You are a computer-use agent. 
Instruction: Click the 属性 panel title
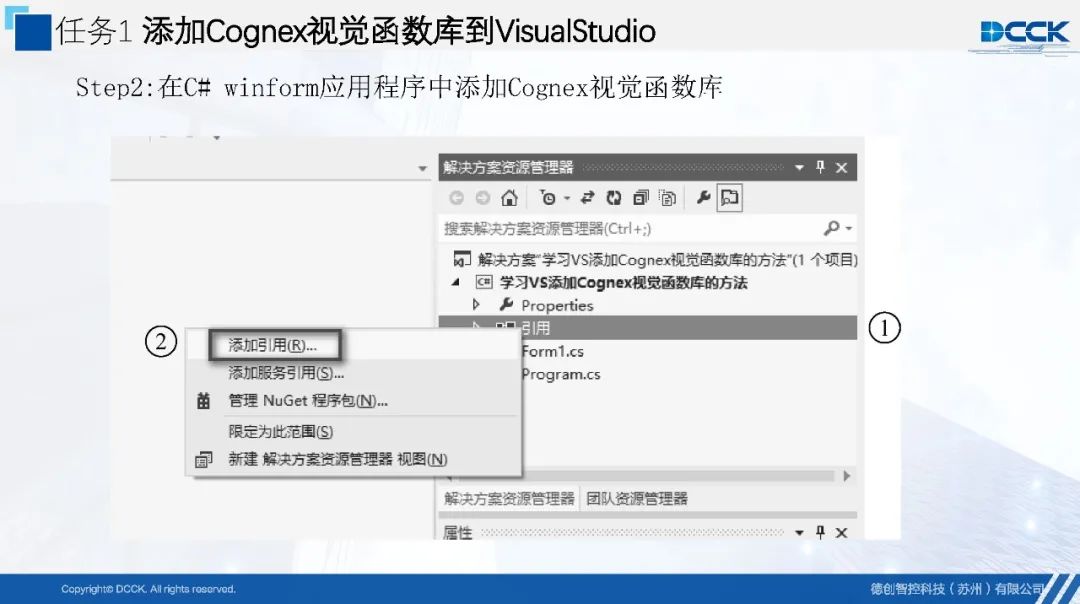coord(457,532)
